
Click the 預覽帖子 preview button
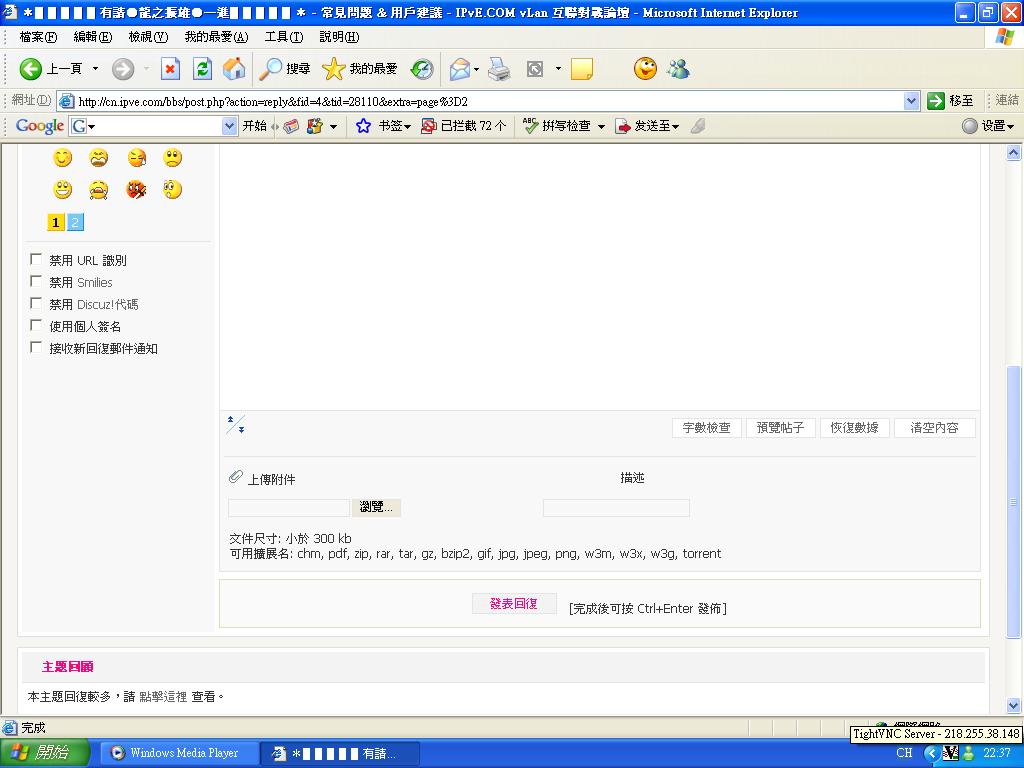pyautogui.click(x=780, y=428)
